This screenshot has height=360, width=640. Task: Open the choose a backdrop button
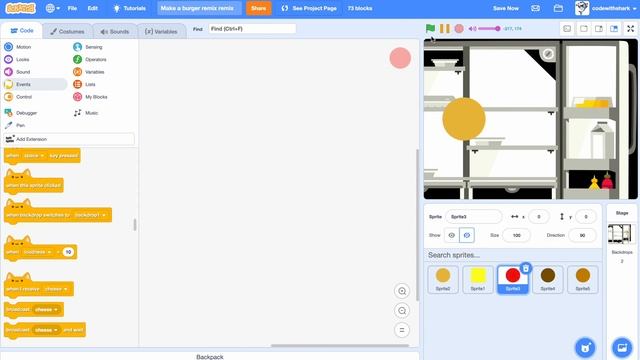pos(622,347)
